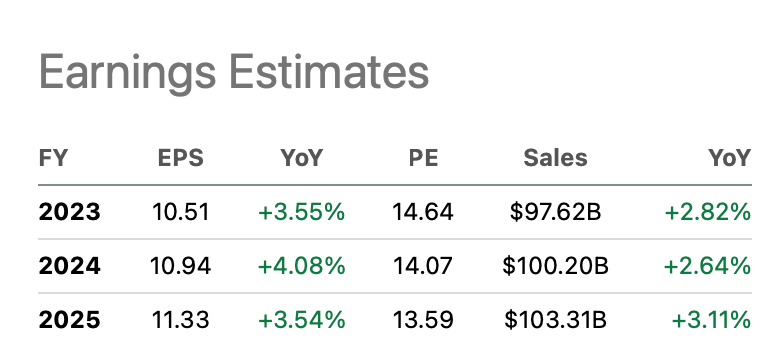Click the $97.62B sales figure

coord(555,212)
